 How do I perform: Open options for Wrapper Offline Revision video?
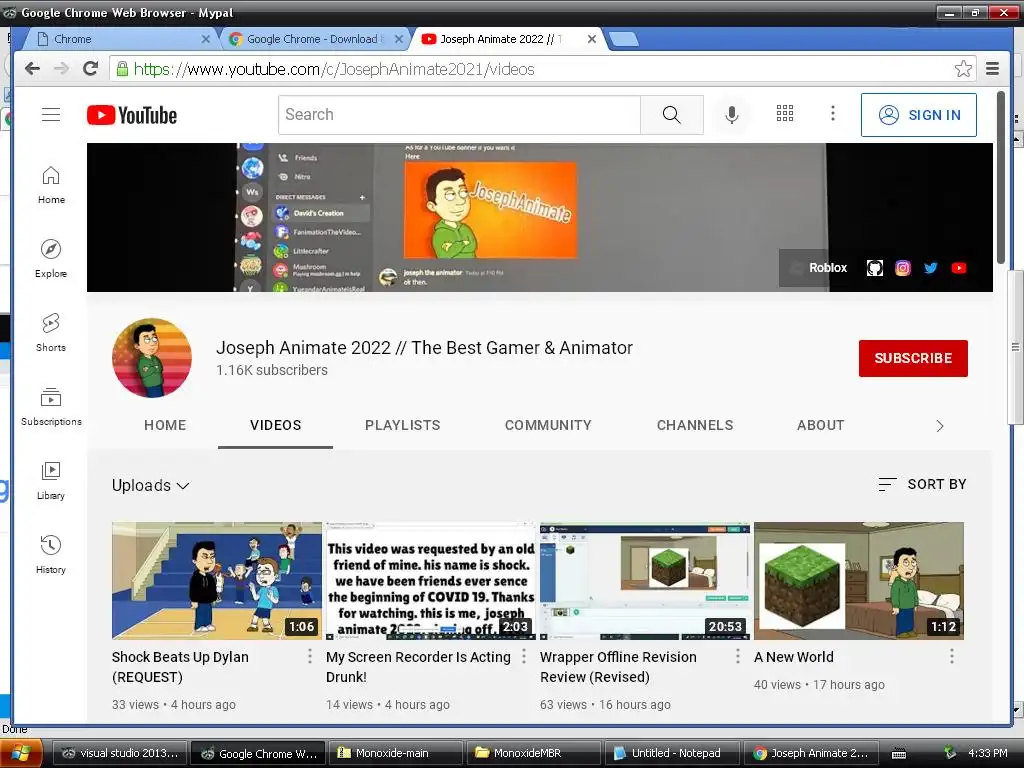[x=738, y=656]
